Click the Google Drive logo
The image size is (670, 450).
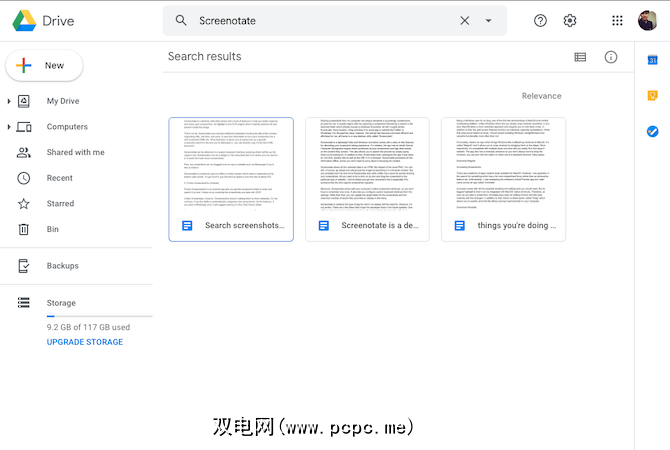click(x=24, y=21)
